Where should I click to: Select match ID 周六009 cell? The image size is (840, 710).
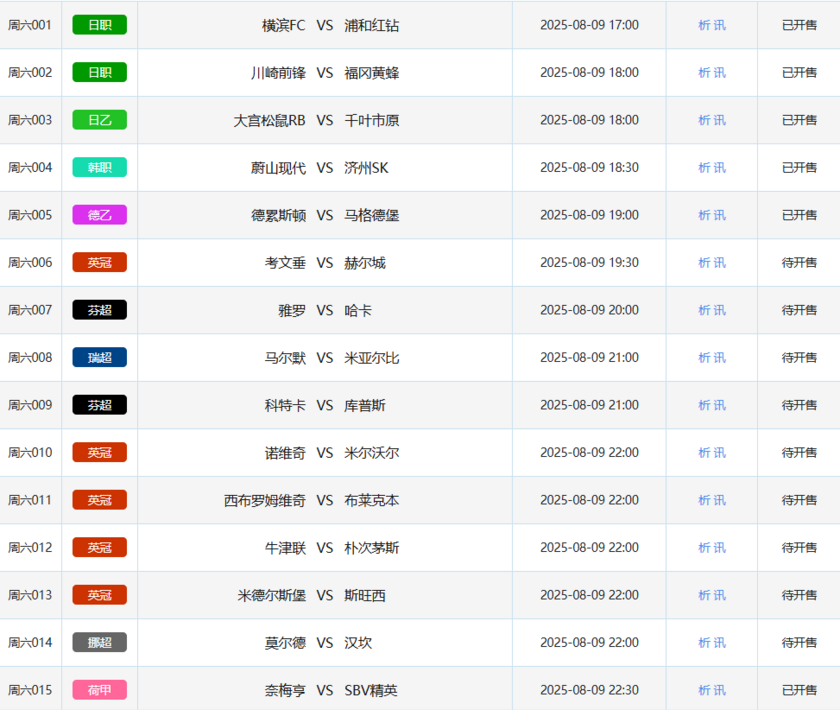[30, 405]
